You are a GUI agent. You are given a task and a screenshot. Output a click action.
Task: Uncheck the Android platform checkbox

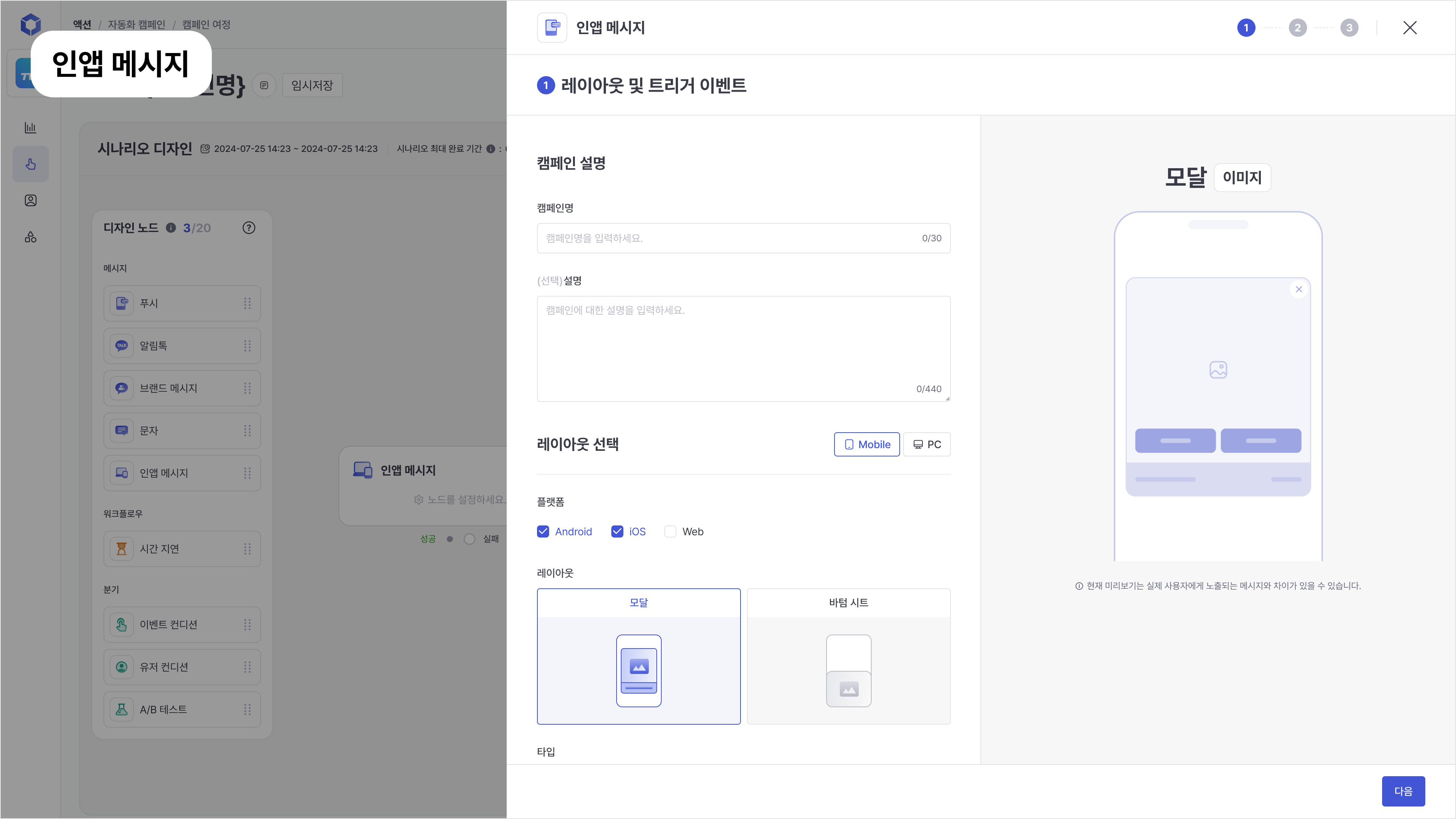(543, 531)
